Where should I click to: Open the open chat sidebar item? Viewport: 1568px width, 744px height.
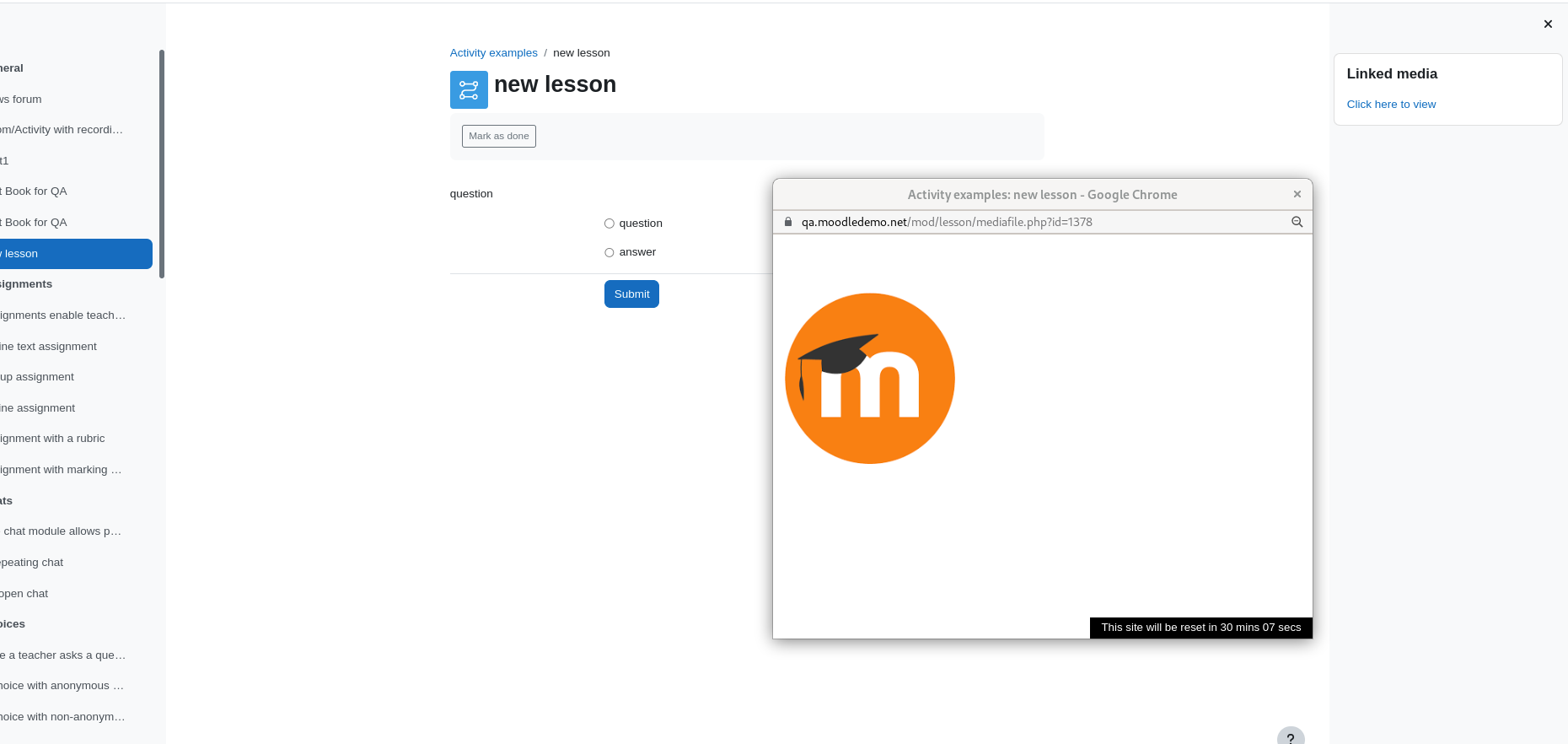[24, 594]
